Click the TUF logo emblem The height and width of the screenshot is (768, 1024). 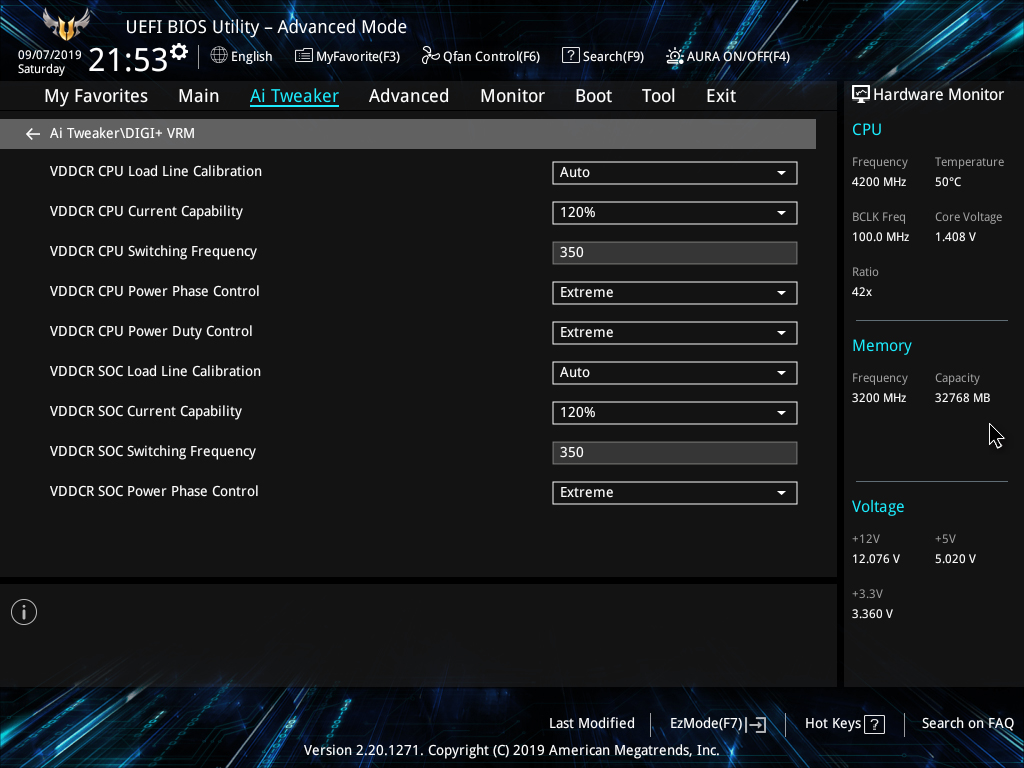pos(66,24)
